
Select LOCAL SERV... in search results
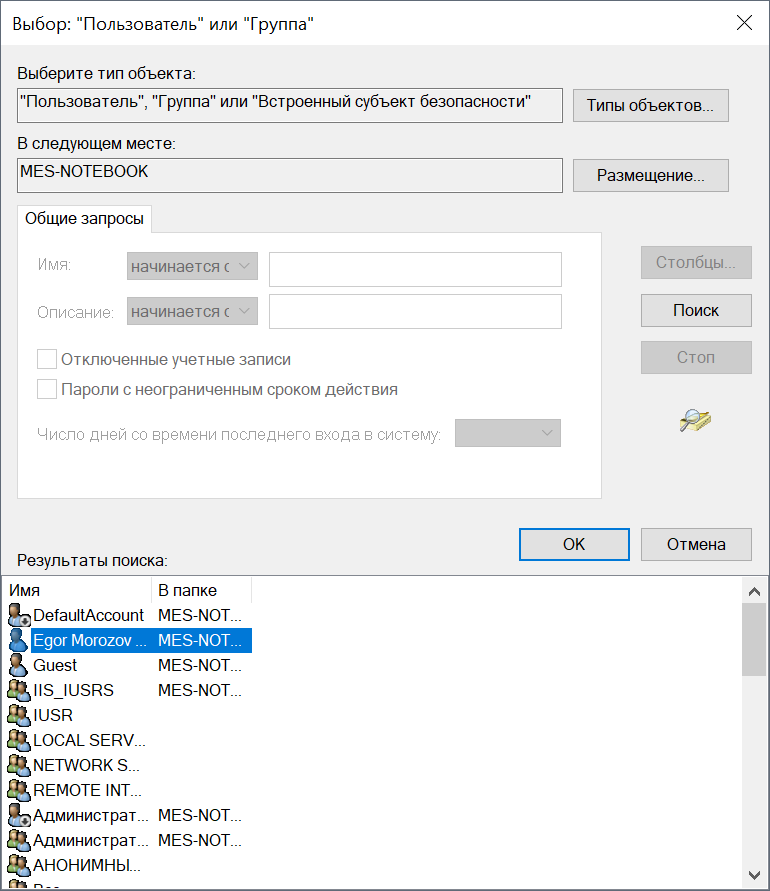click(x=89, y=740)
